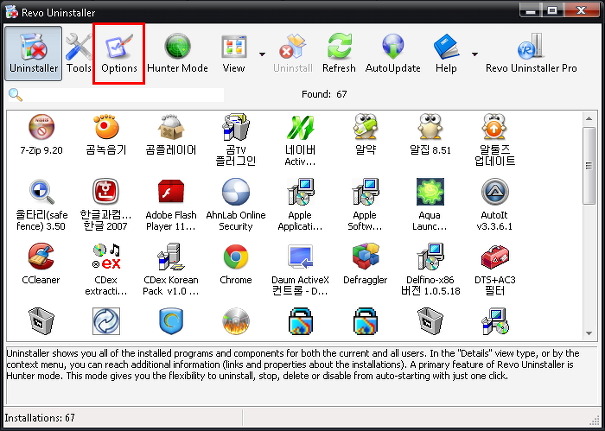This screenshot has height=431, width=605.
Task: Click the Installations: 67 status text
Action: (40, 418)
